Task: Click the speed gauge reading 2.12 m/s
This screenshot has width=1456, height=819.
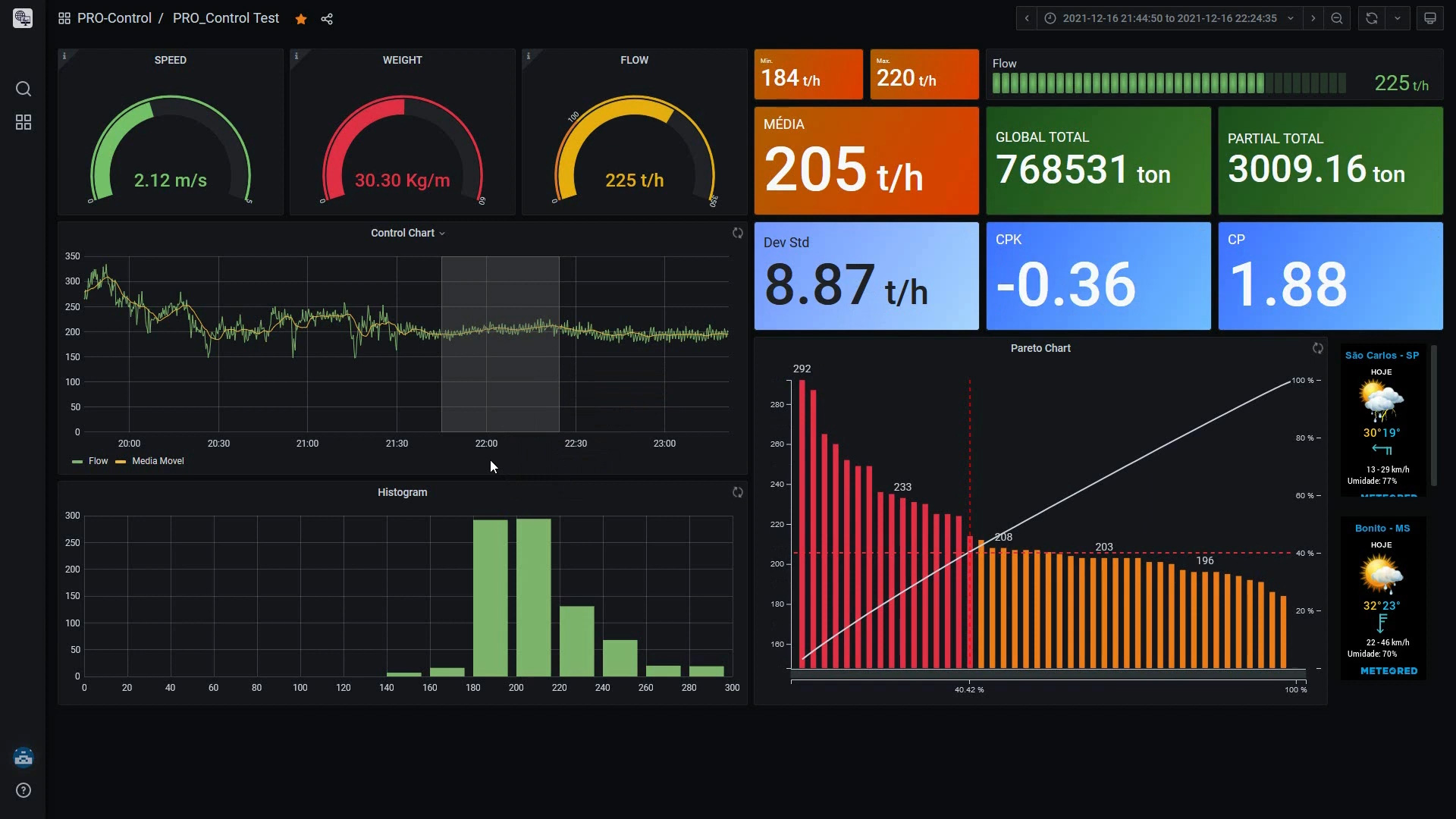Action: [x=171, y=180]
